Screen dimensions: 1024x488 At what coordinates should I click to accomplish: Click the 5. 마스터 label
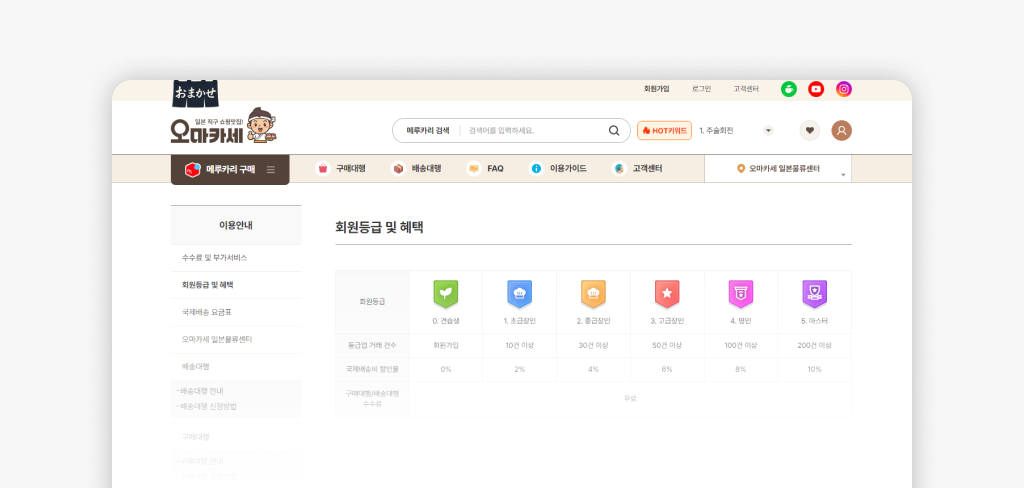(x=814, y=321)
